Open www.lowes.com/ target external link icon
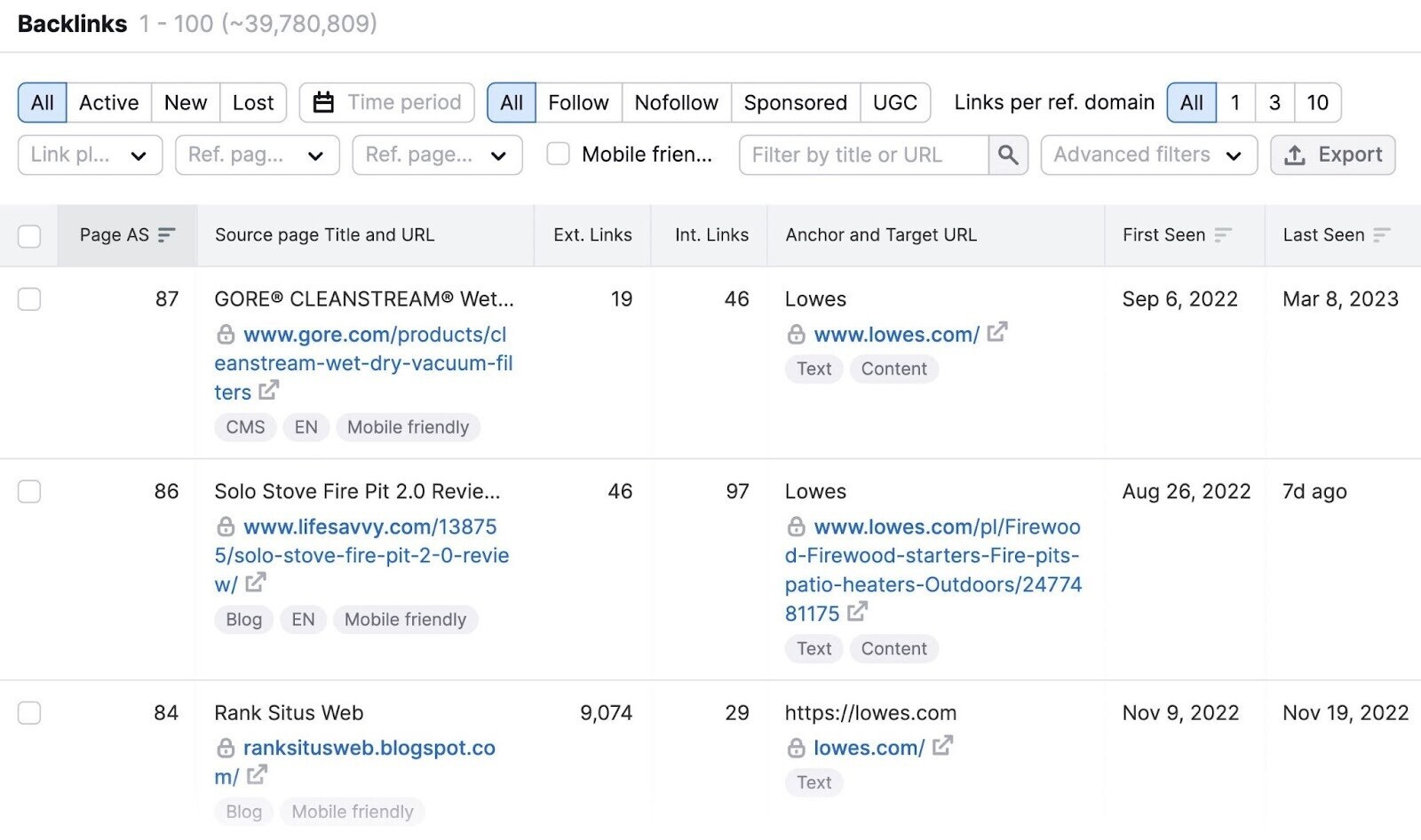This screenshot has width=1421, height=840. tap(997, 332)
